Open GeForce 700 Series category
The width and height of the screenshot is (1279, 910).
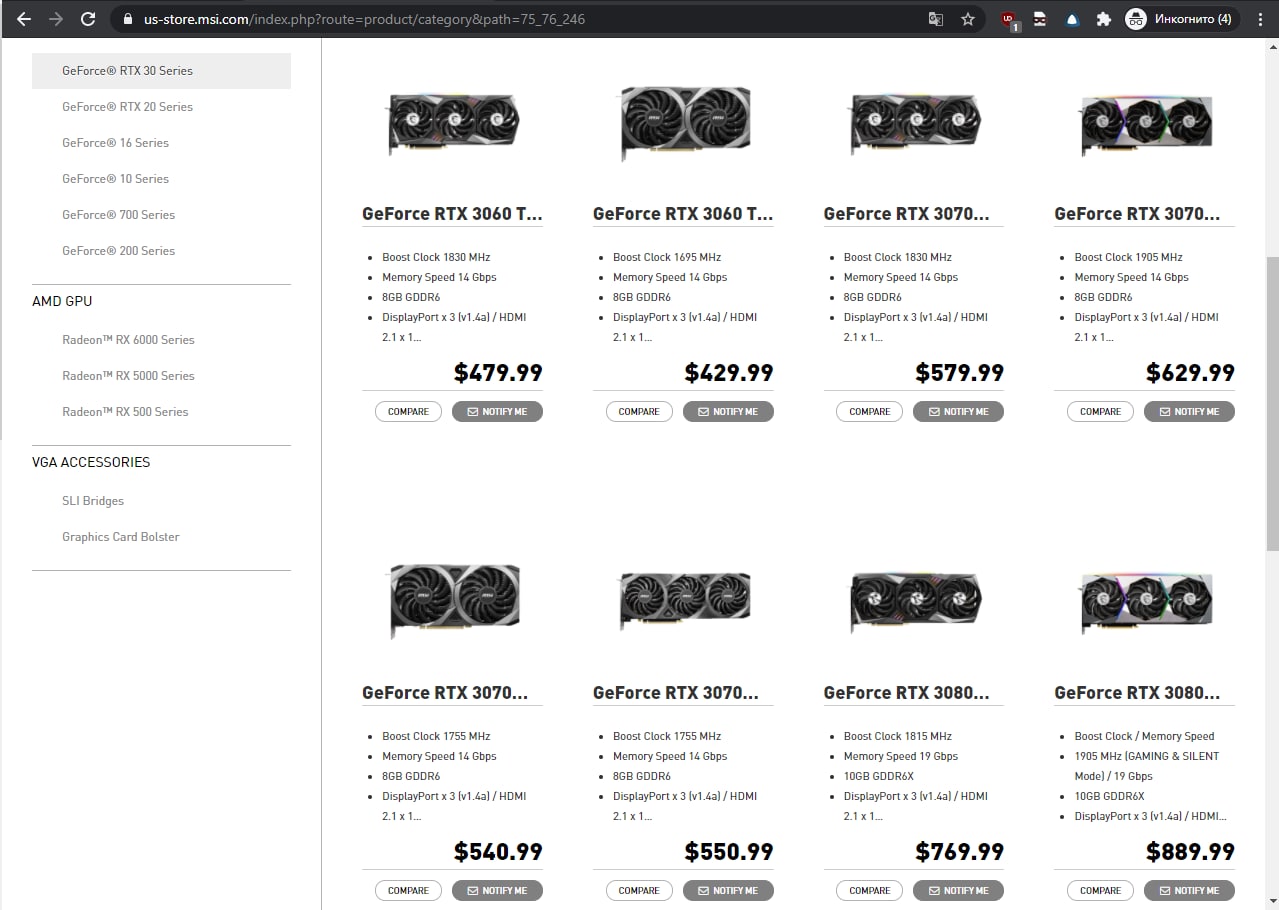click(118, 215)
